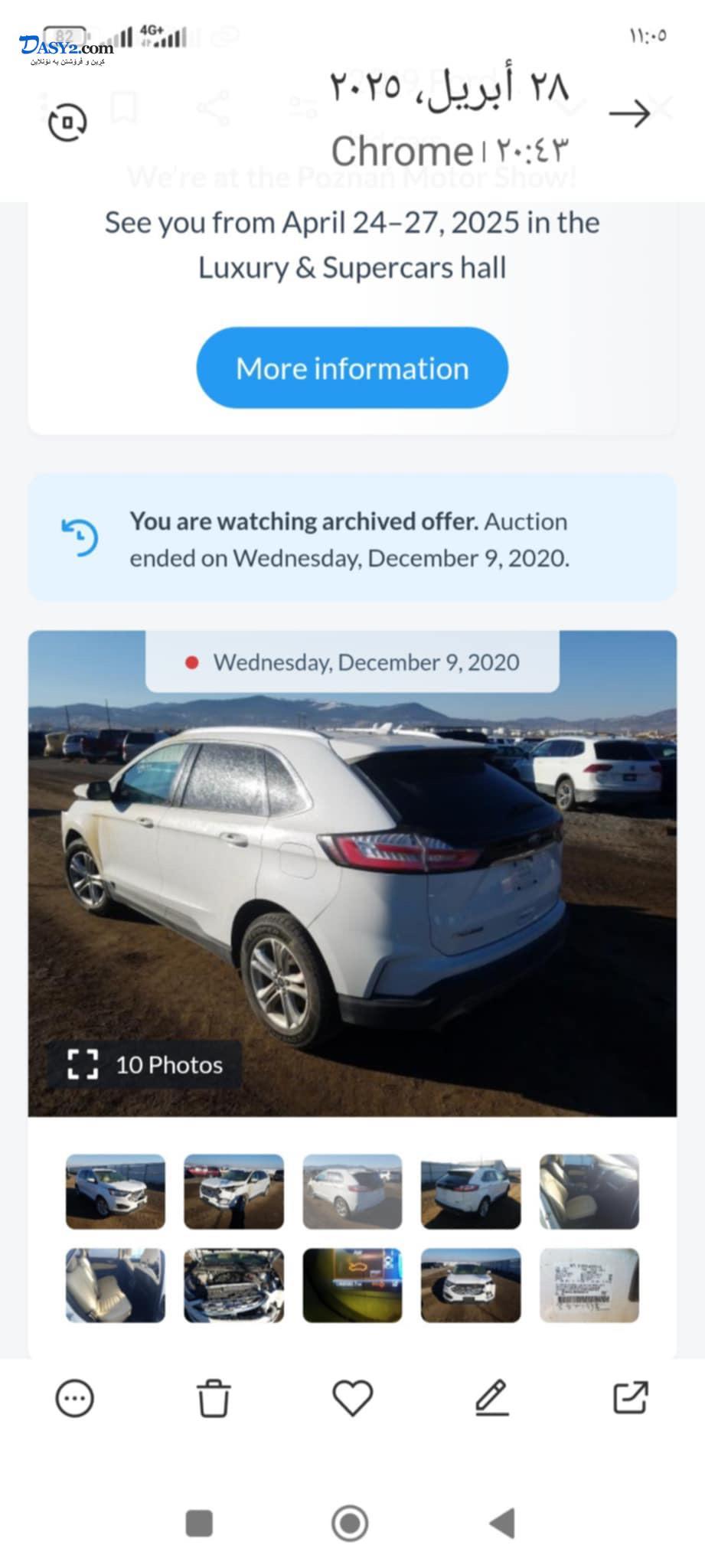This screenshot has height=1568, width=705.
Task: Share via the external open icon
Action: click(x=631, y=1398)
